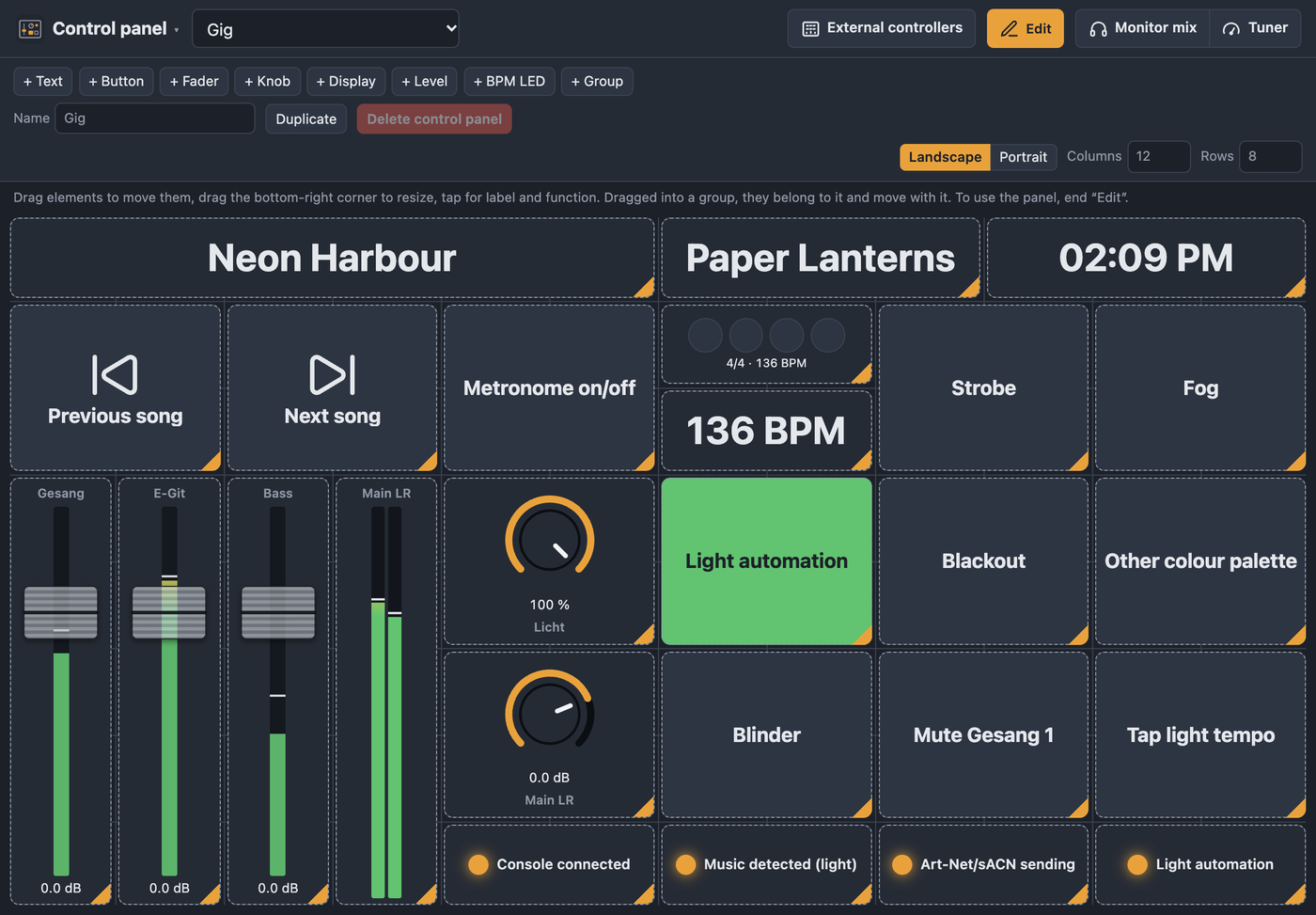Click the Tap light tempo button

pyautogui.click(x=1200, y=735)
